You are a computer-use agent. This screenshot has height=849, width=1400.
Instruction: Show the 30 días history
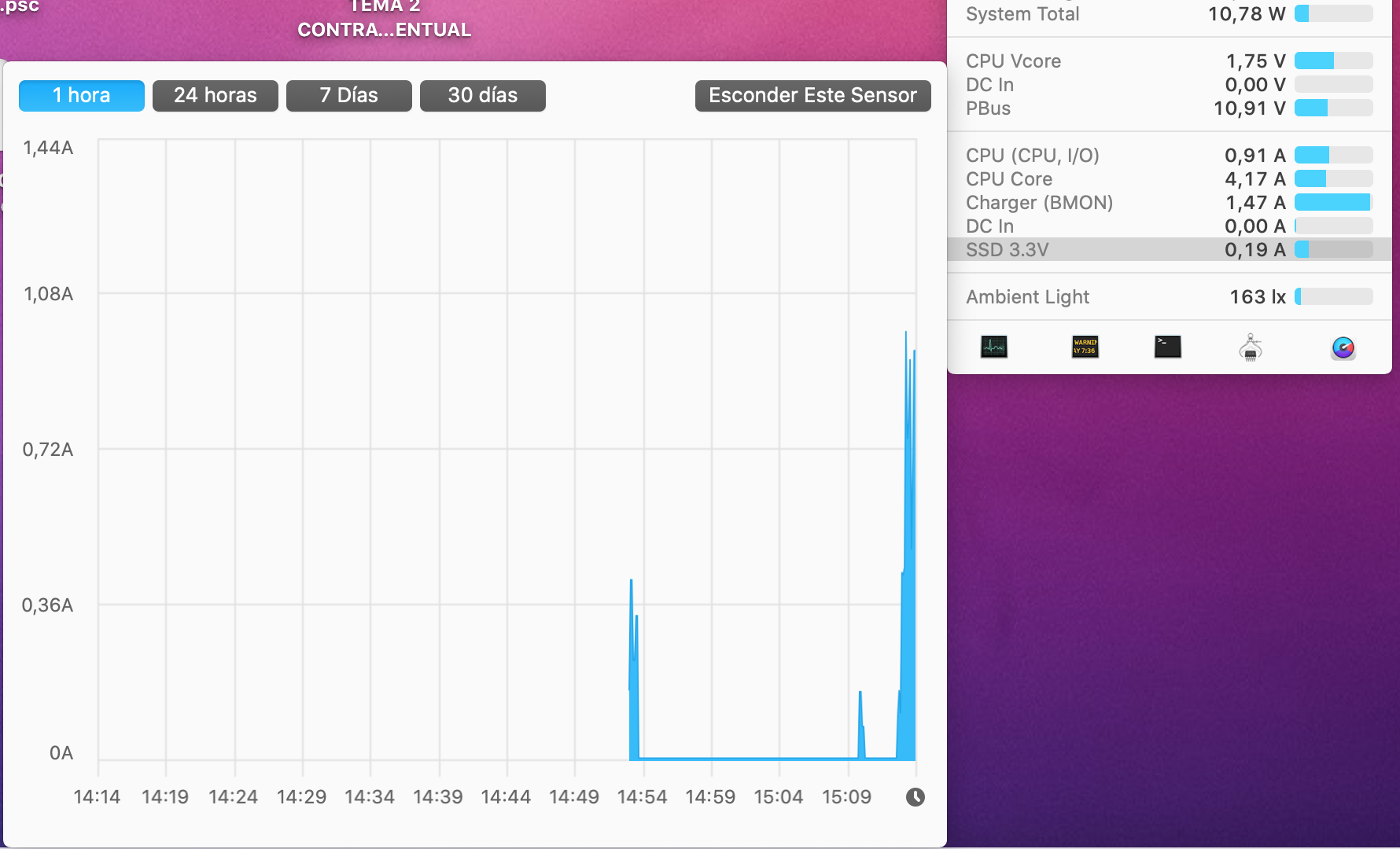pyautogui.click(x=483, y=96)
